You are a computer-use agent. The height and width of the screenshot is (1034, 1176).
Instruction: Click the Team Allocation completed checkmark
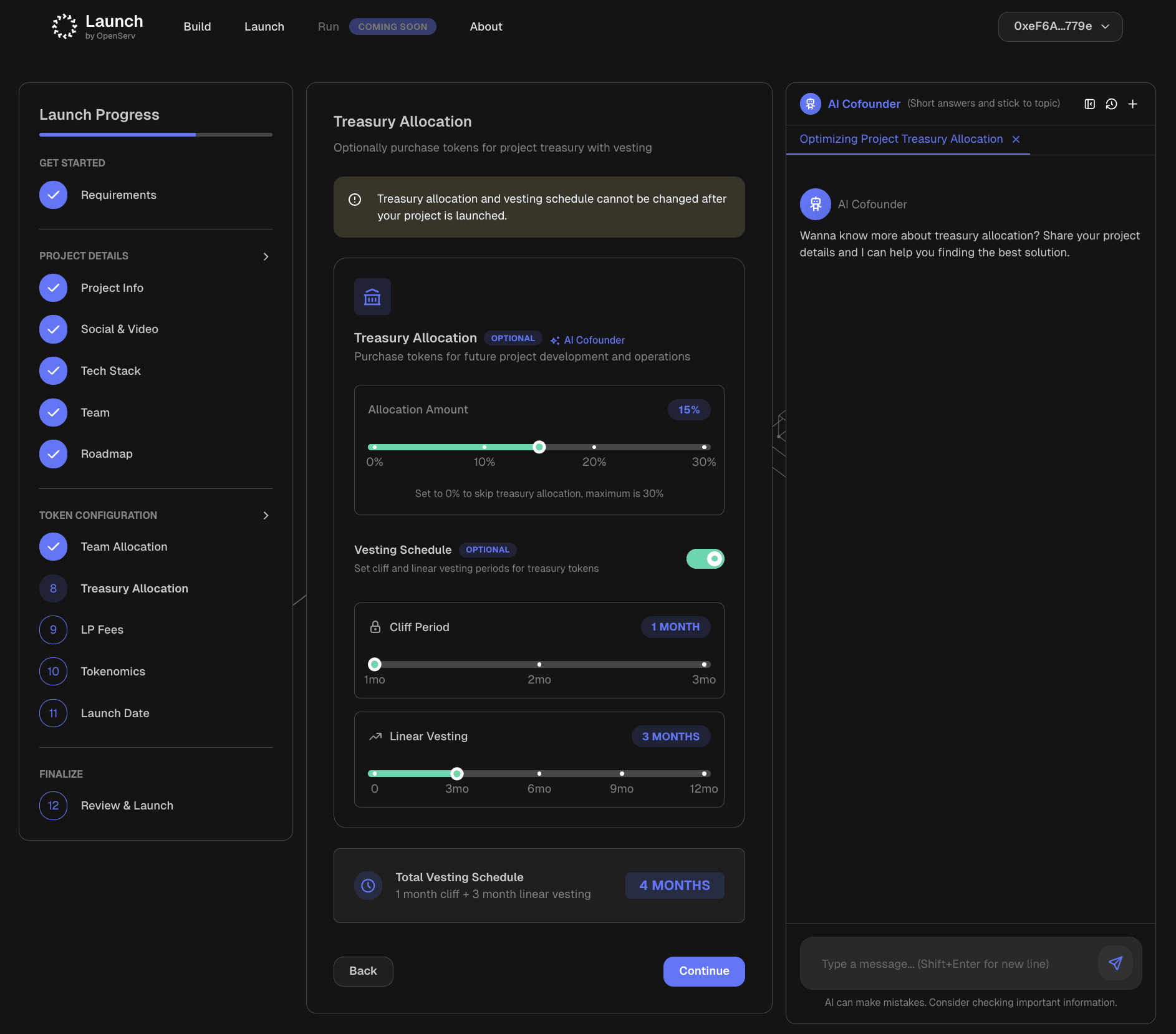coord(54,547)
